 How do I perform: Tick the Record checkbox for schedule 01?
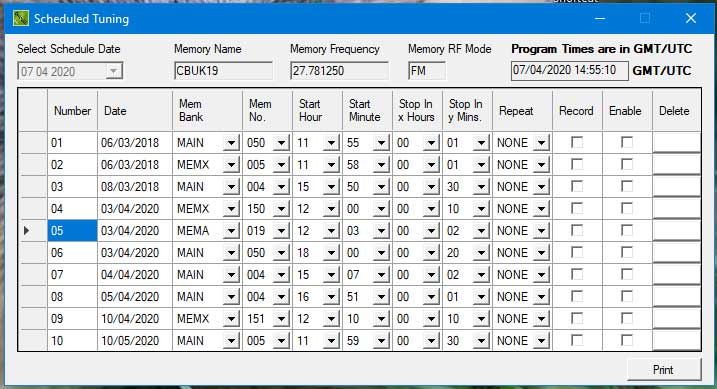(x=577, y=143)
